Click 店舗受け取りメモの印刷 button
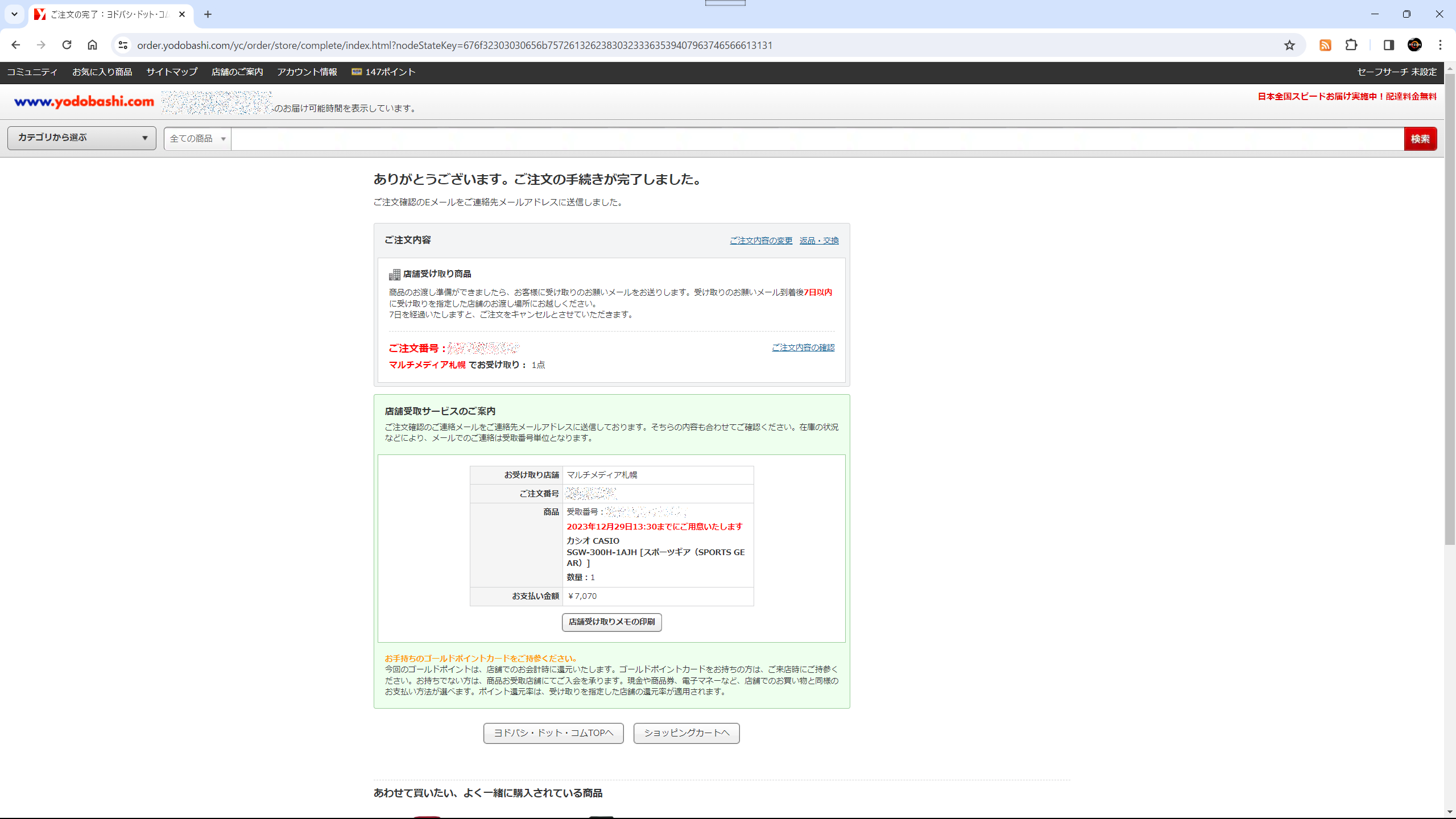Image resolution: width=1456 pixels, height=819 pixels. (x=611, y=622)
